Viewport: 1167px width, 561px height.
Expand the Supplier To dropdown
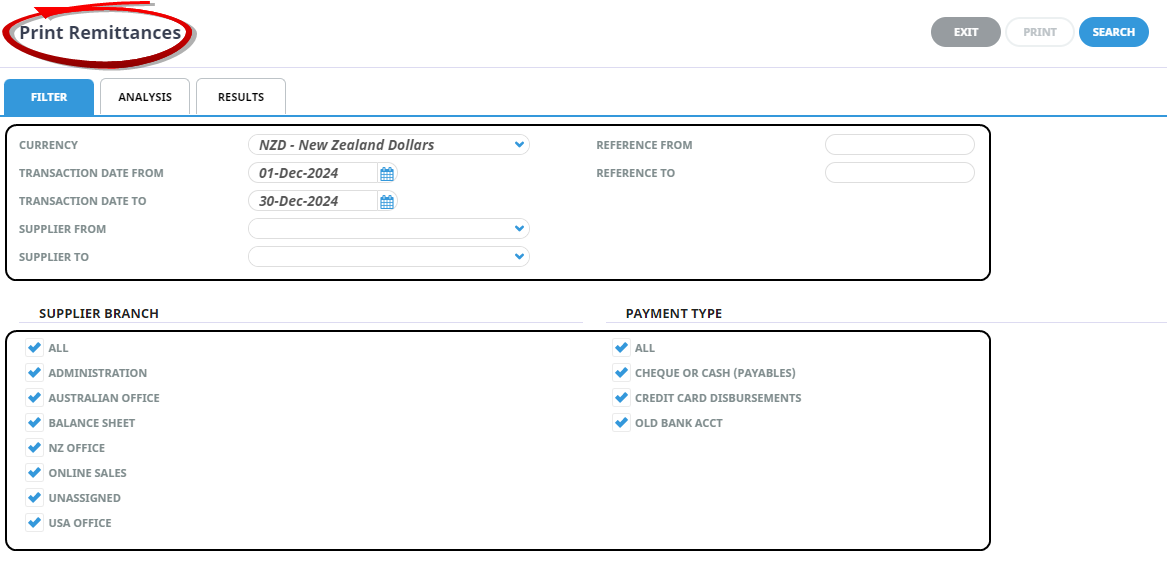pyautogui.click(x=518, y=257)
